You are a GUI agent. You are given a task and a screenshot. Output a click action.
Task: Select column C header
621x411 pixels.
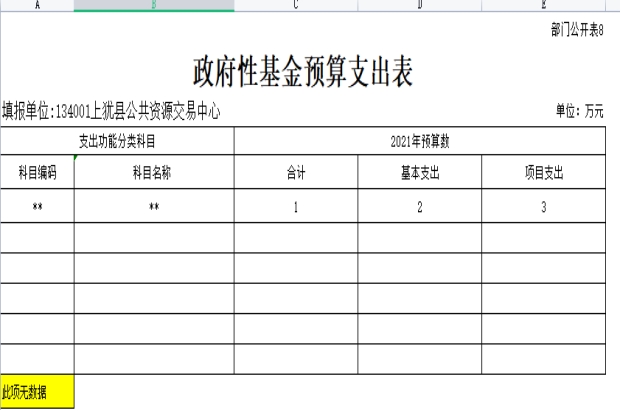[296, 5]
